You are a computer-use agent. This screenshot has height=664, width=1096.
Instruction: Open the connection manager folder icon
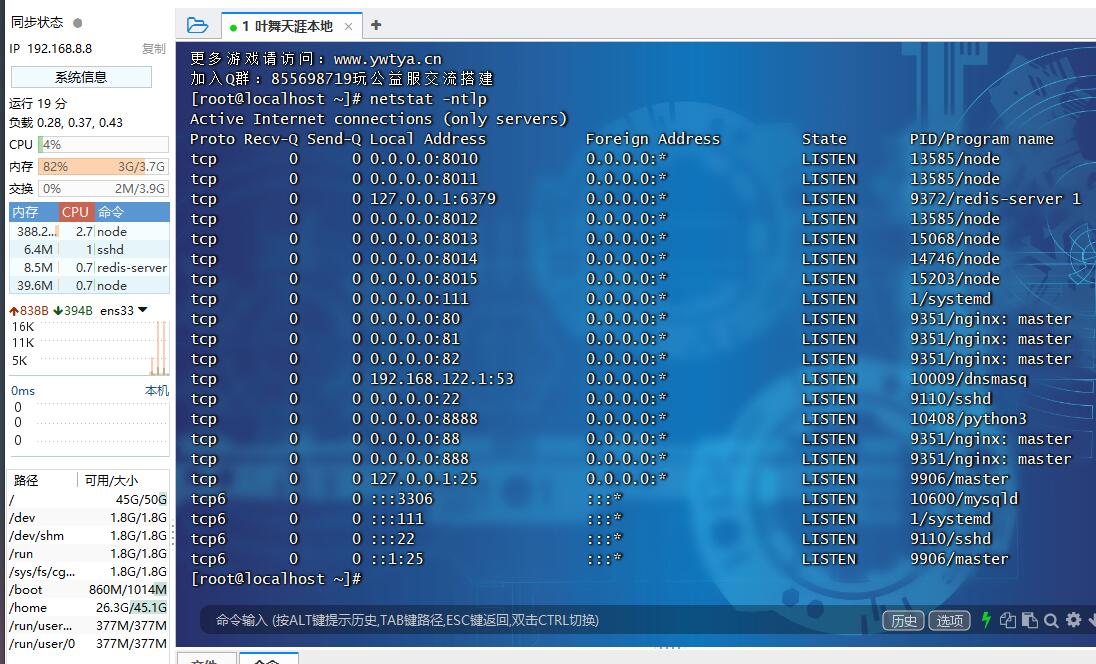pos(197,26)
